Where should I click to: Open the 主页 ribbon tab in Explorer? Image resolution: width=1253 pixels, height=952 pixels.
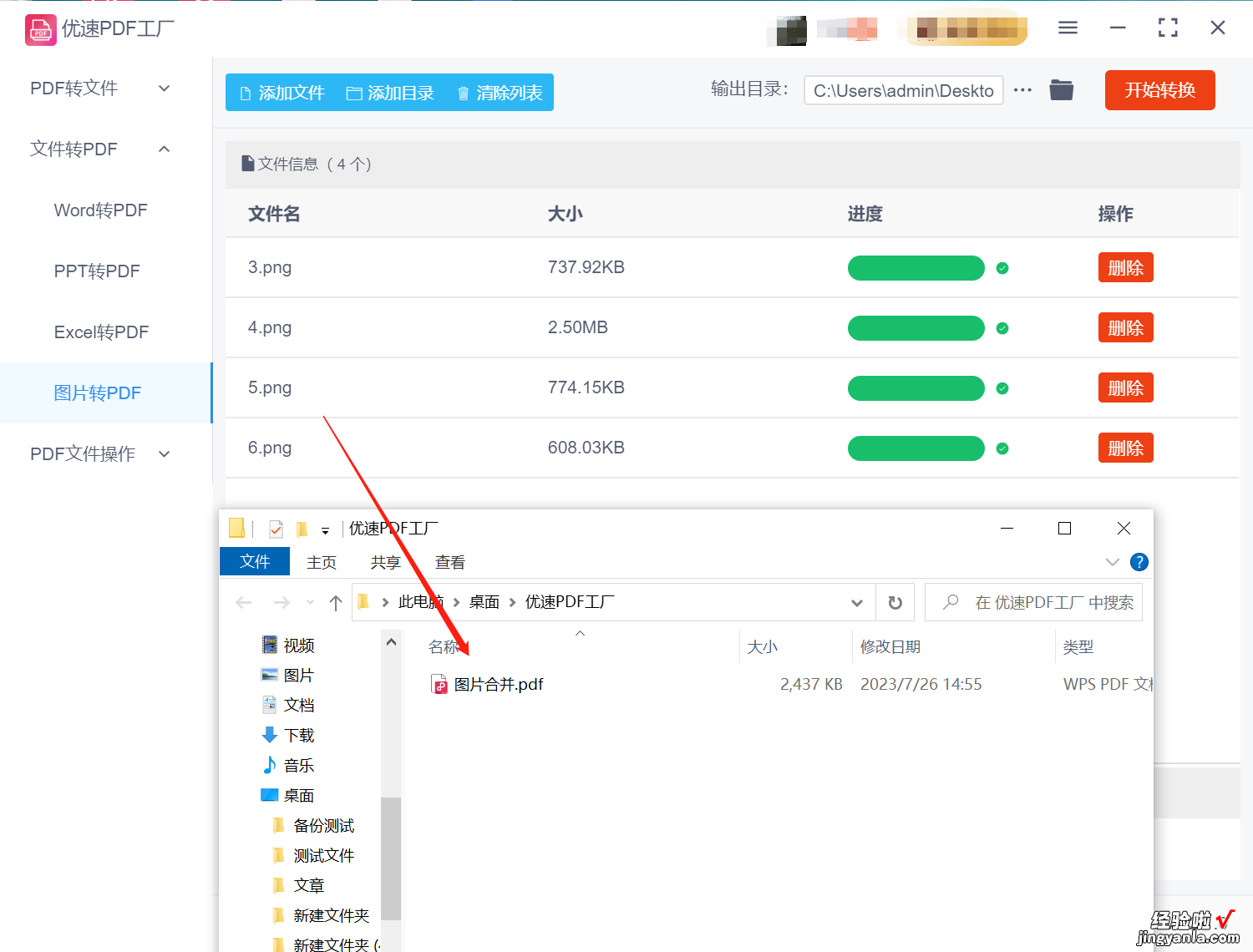pyautogui.click(x=322, y=562)
